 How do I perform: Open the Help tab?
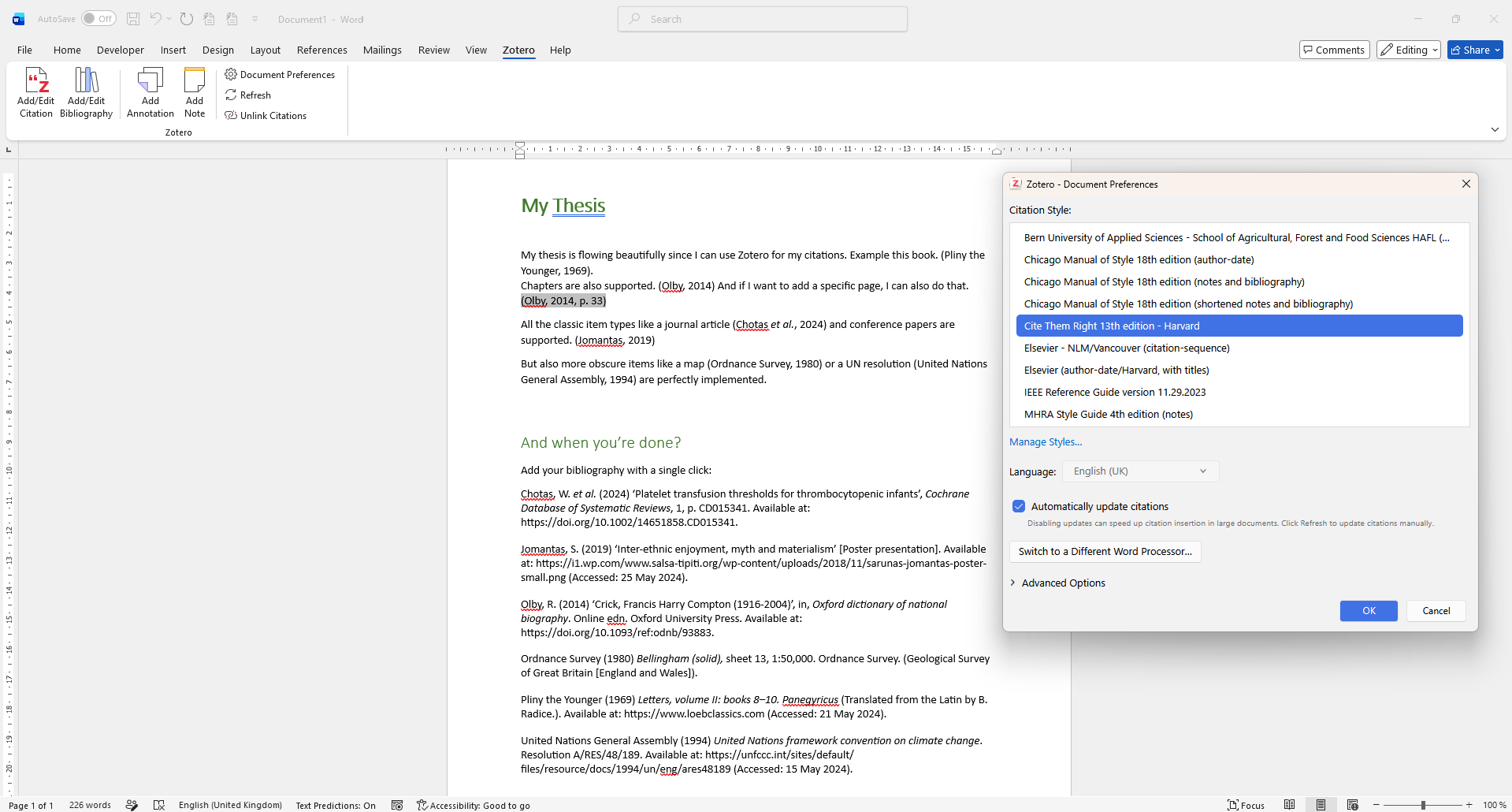560,50
